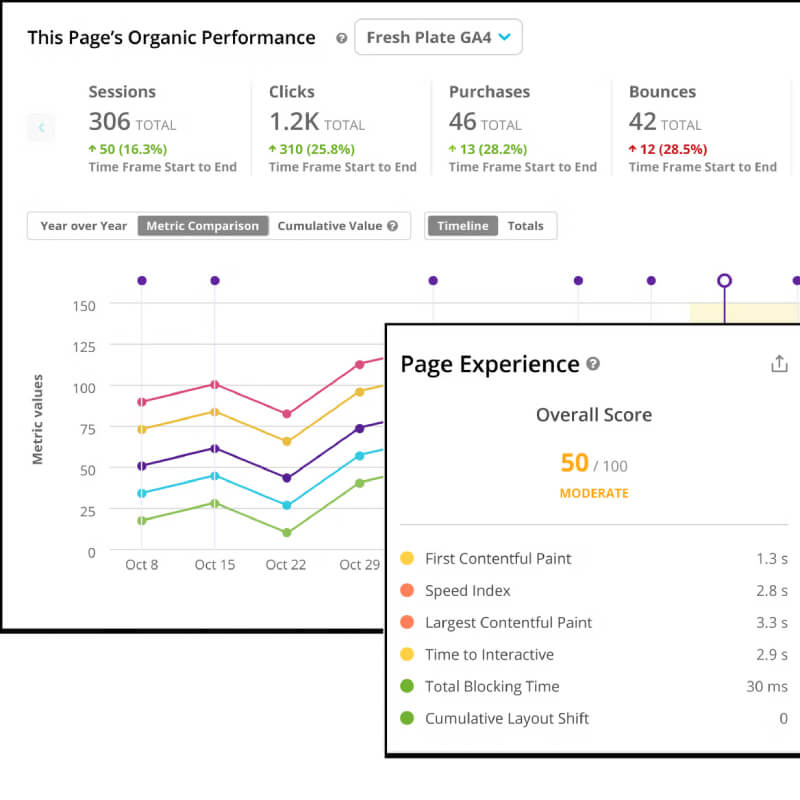Click help icon next to Cumulative Value
The image size is (800, 800).
pyautogui.click(x=392, y=226)
